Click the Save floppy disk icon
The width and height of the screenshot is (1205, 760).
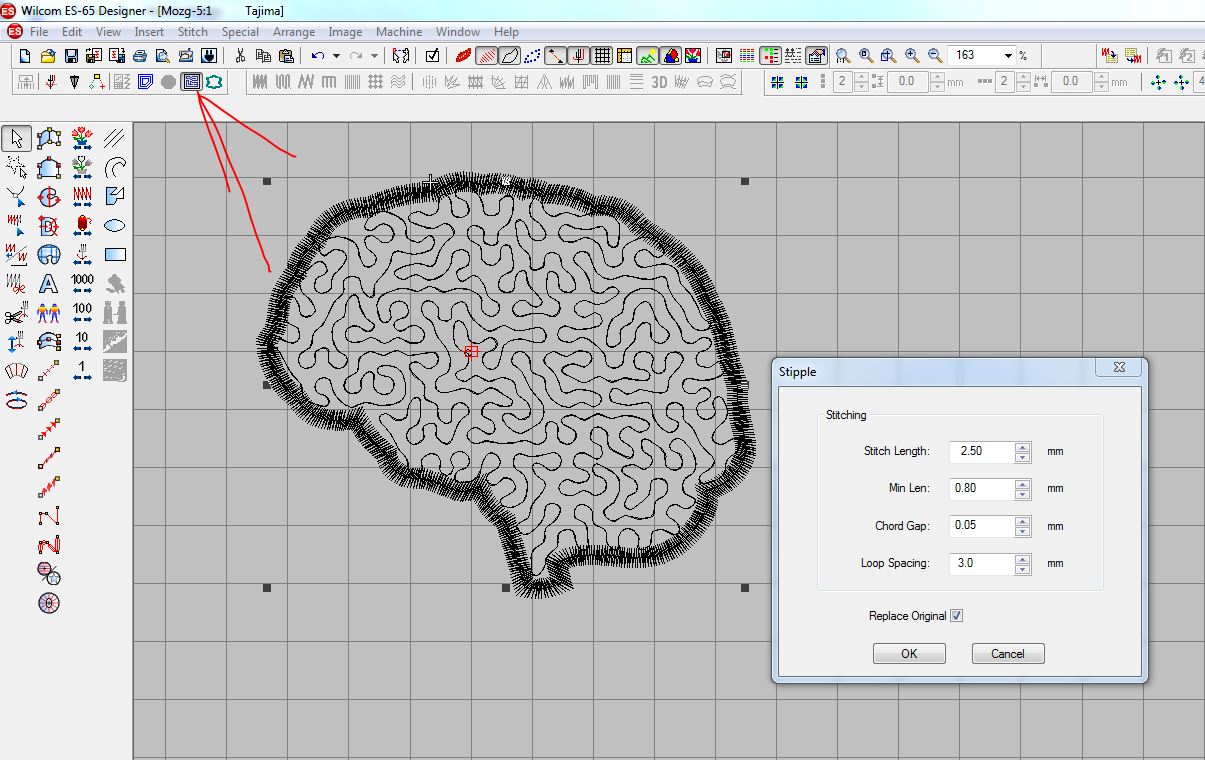[71, 56]
